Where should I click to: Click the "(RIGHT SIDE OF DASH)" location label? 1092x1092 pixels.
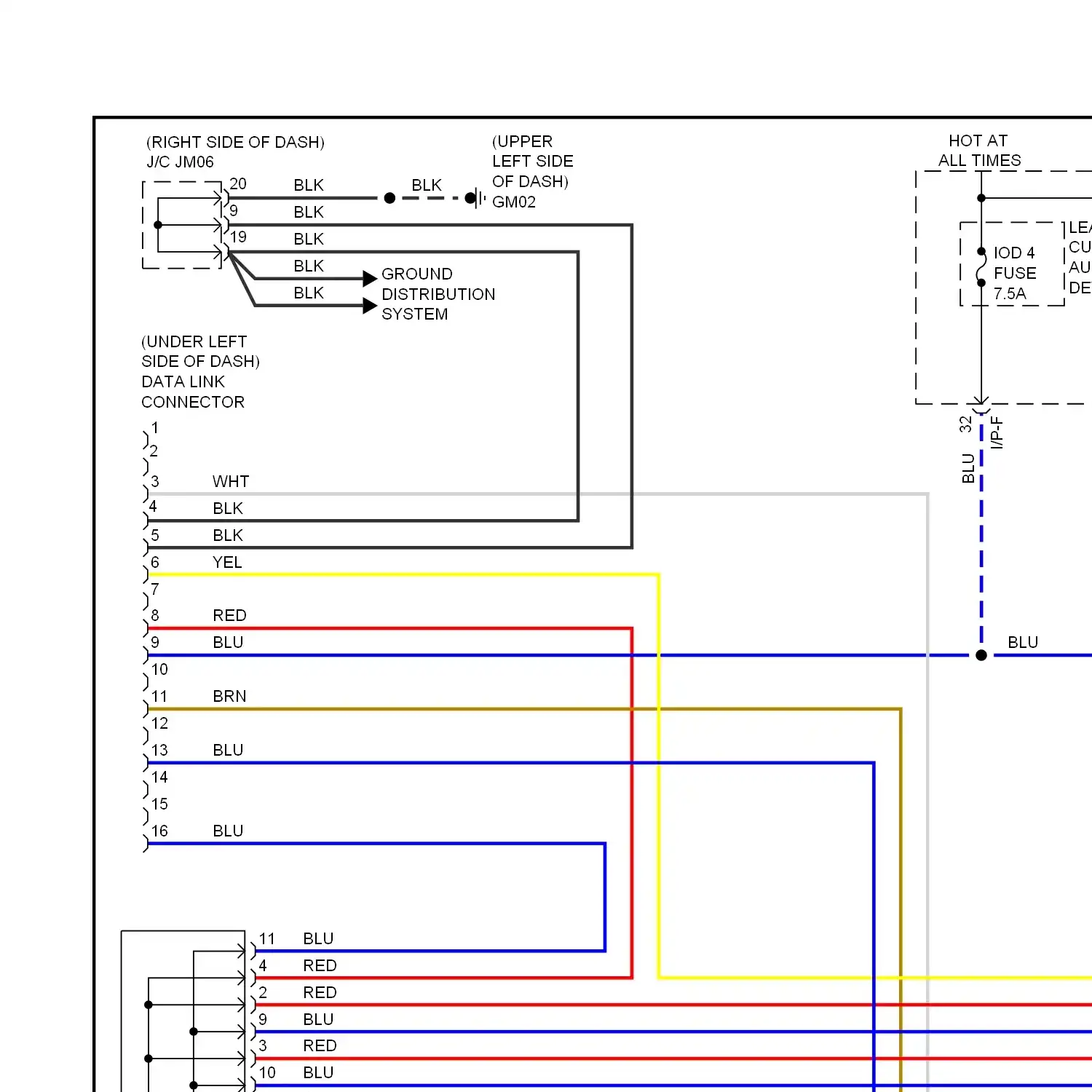tap(236, 142)
